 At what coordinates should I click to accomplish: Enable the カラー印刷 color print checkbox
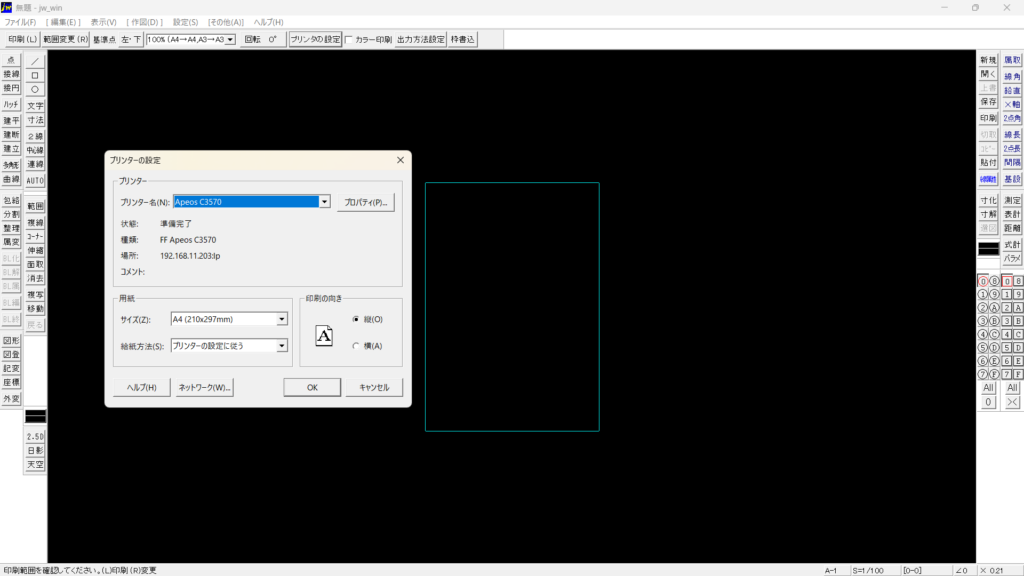(349, 40)
